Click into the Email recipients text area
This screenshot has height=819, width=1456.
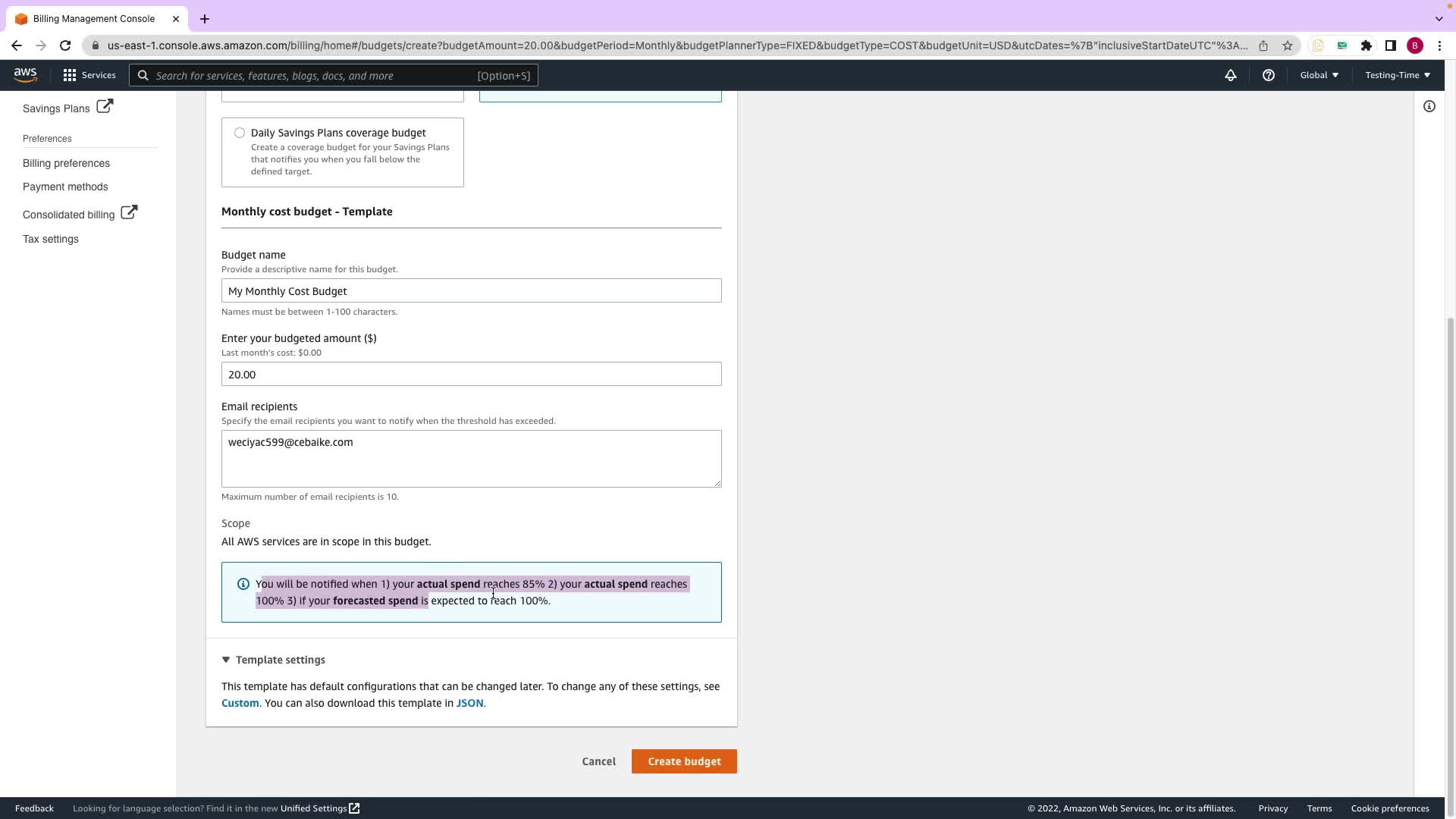coord(471,459)
